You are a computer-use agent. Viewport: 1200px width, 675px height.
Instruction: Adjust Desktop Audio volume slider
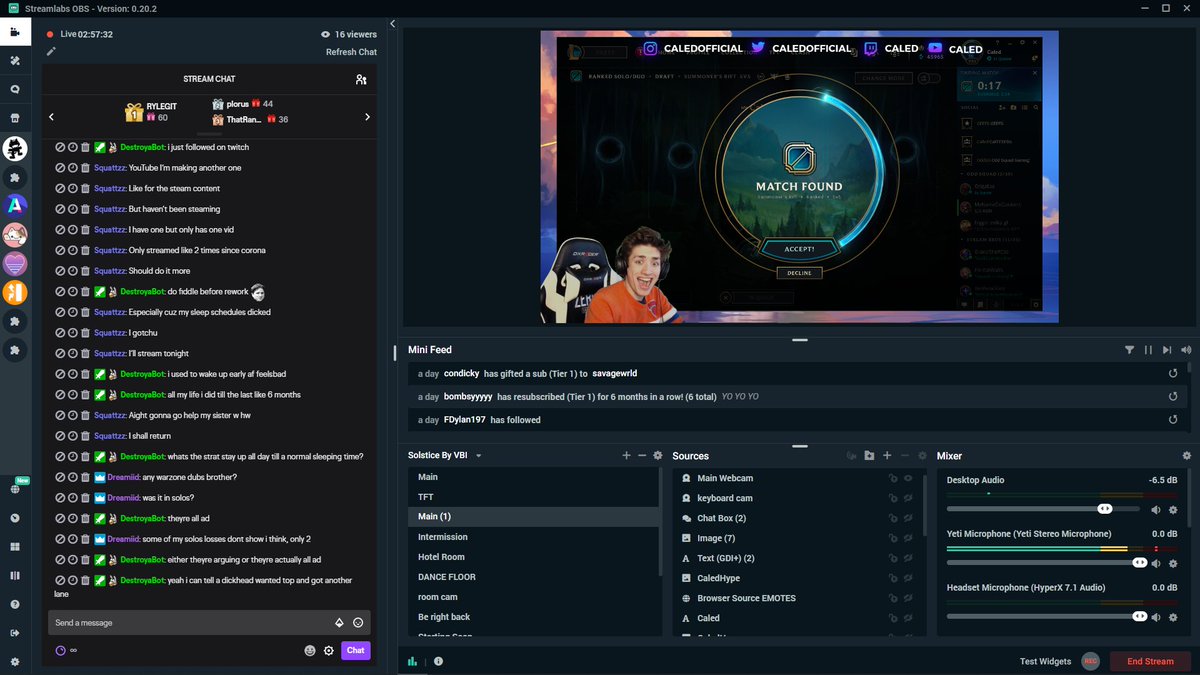[x=1045, y=509]
